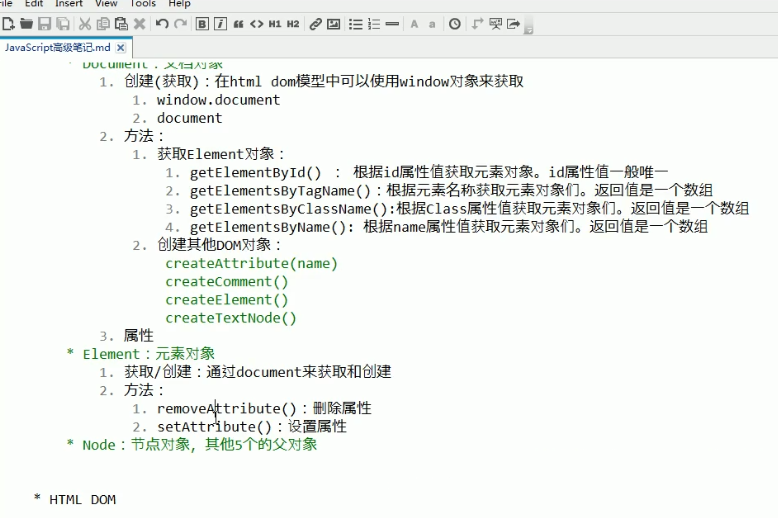Paste from clipboard toolbar icon
The width and height of the screenshot is (778, 518).
pos(121,23)
